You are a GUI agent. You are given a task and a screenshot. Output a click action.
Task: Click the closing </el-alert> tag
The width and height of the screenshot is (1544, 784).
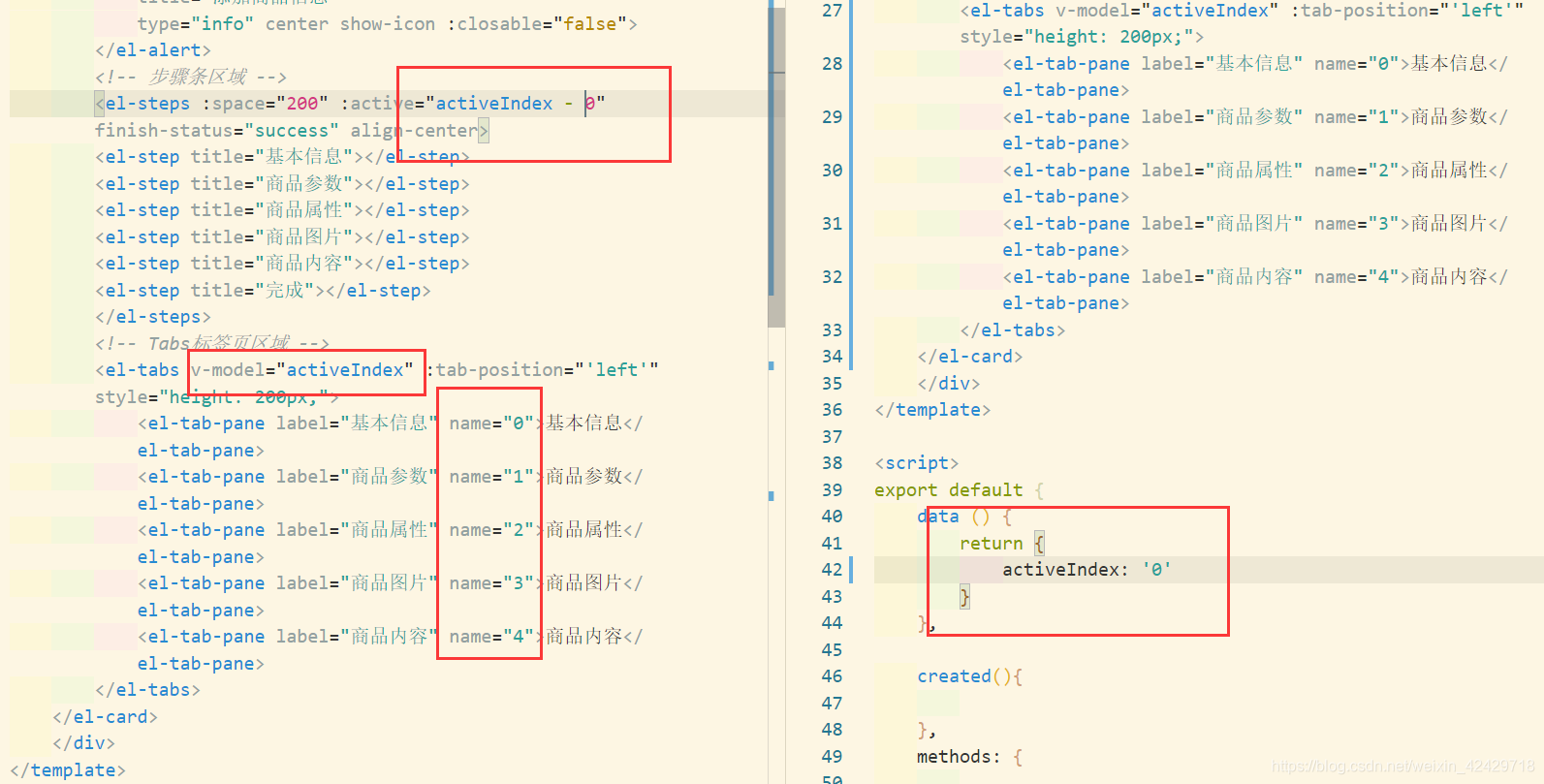click(x=153, y=50)
